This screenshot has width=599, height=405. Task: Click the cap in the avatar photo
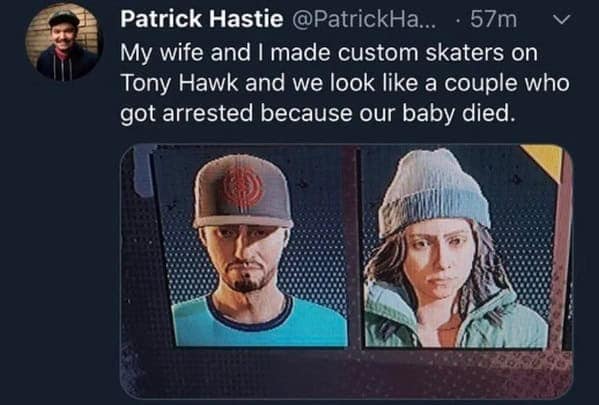[64, 18]
